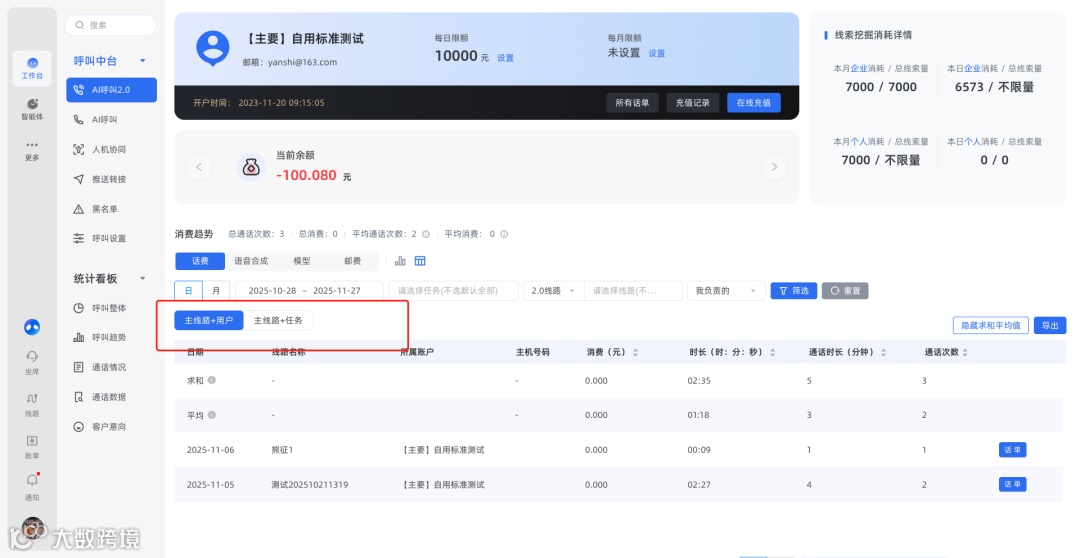
Task: Click the search magnifier icon
Action: tap(80, 25)
